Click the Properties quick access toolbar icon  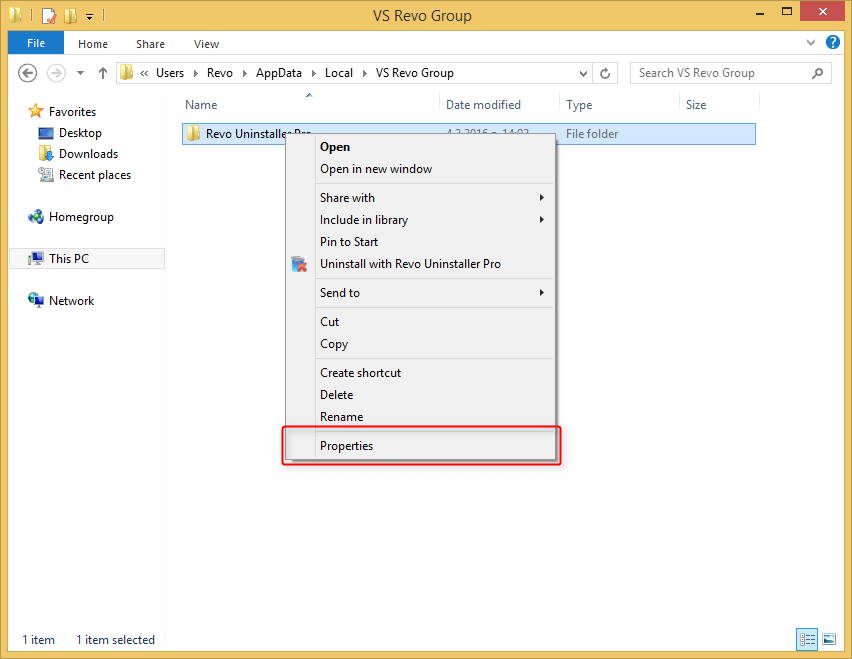coord(49,16)
